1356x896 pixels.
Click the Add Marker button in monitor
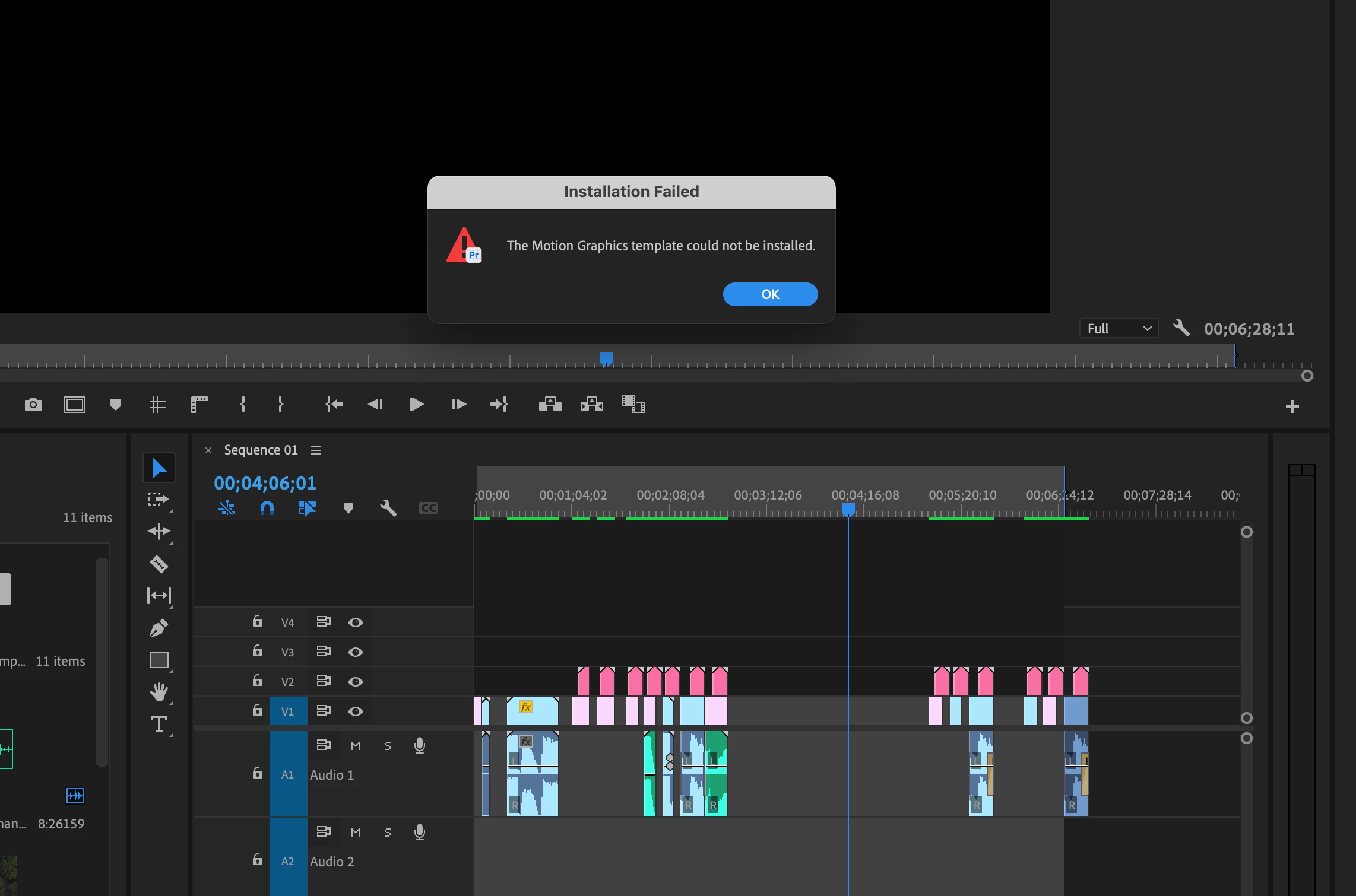click(x=116, y=405)
